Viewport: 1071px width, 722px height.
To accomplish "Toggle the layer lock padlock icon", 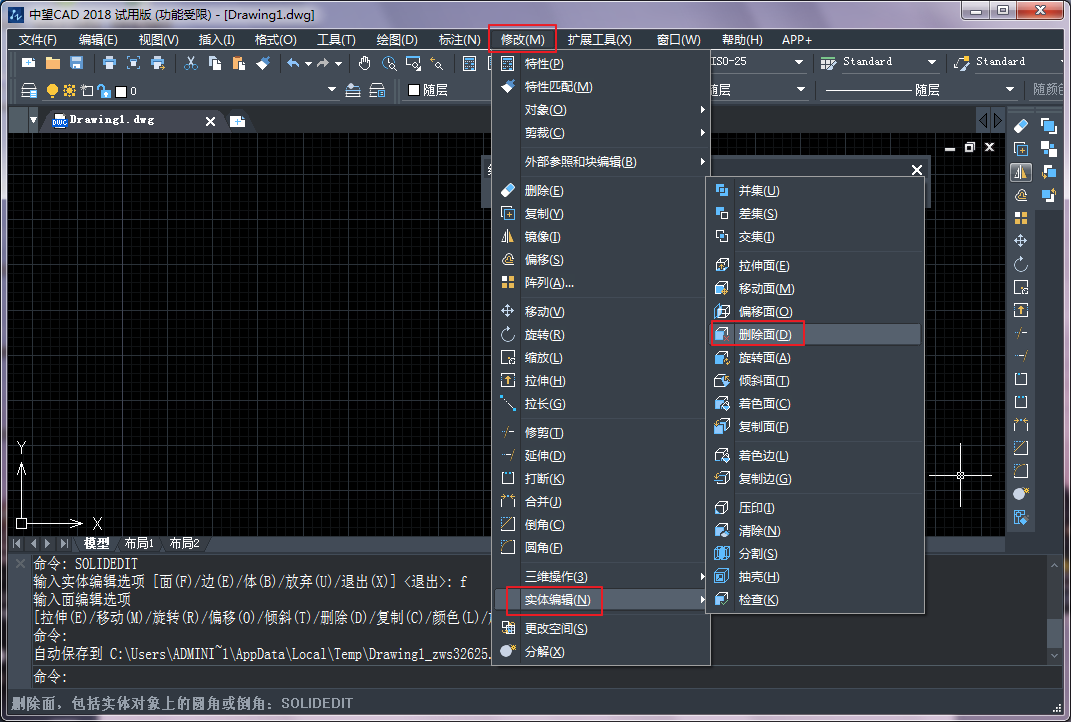I will pyautogui.click(x=103, y=89).
